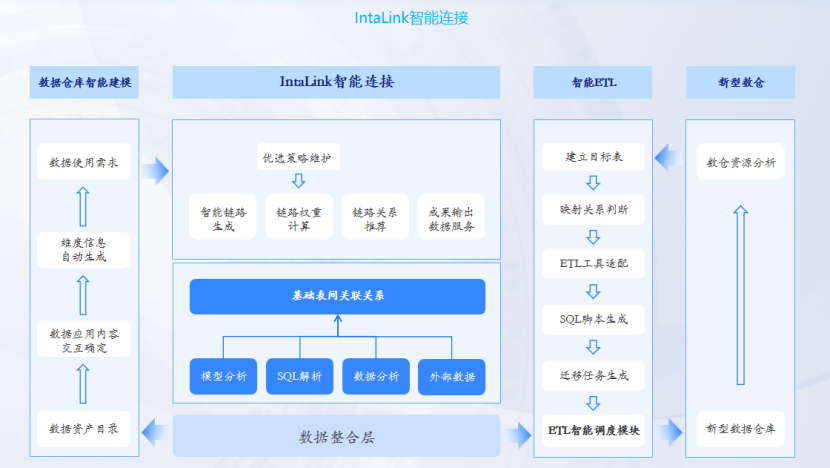
Task: Click the 外部数据 blue box
Action: point(452,377)
